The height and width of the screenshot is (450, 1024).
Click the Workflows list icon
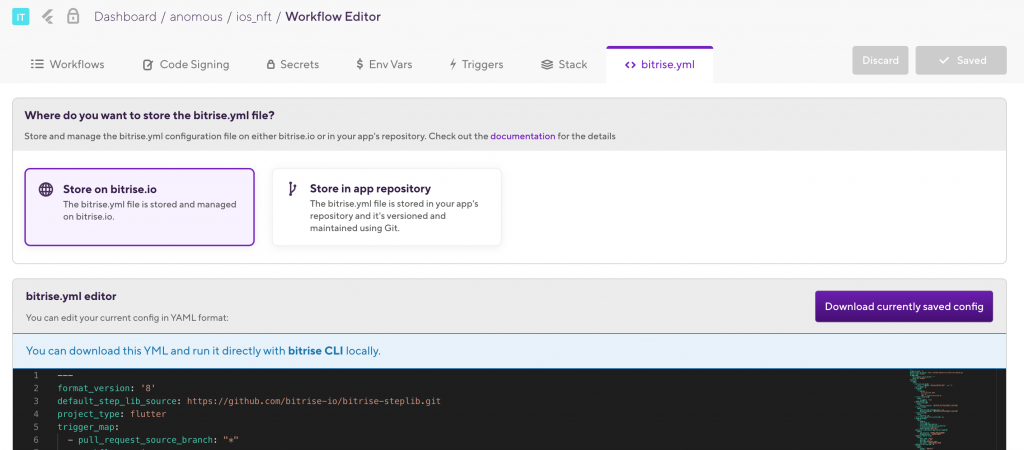pyautogui.click(x=37, y=64)
